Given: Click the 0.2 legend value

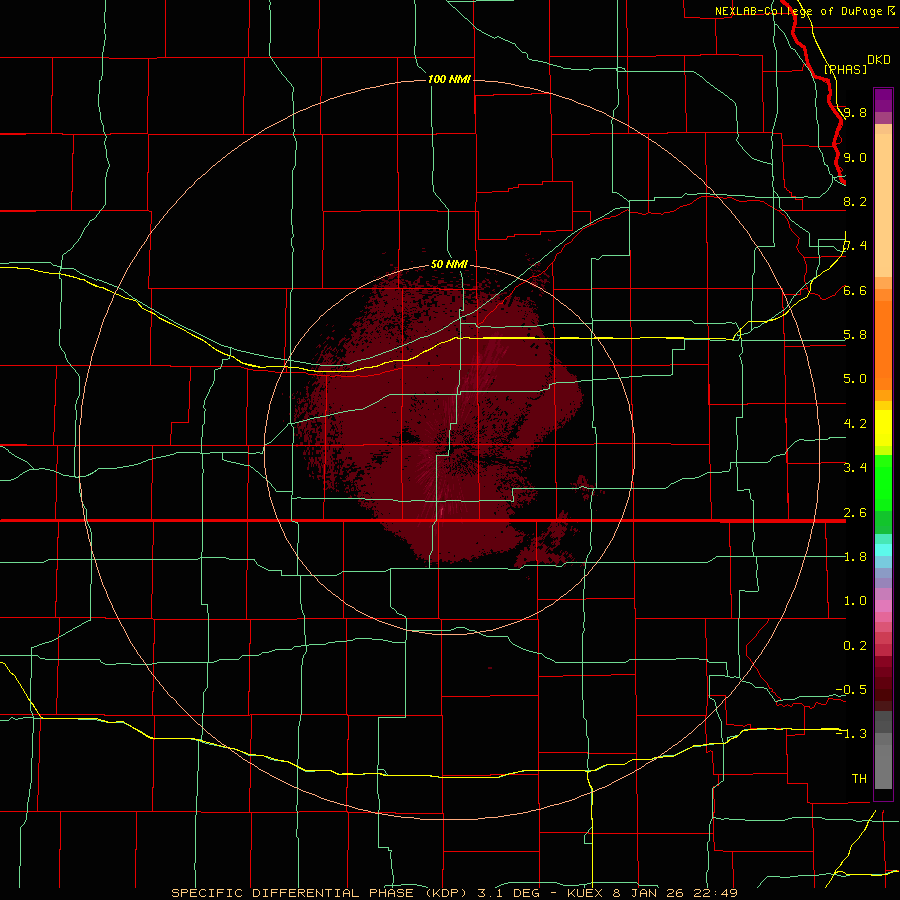Looking at the screenshot, I should pos(855,646).
